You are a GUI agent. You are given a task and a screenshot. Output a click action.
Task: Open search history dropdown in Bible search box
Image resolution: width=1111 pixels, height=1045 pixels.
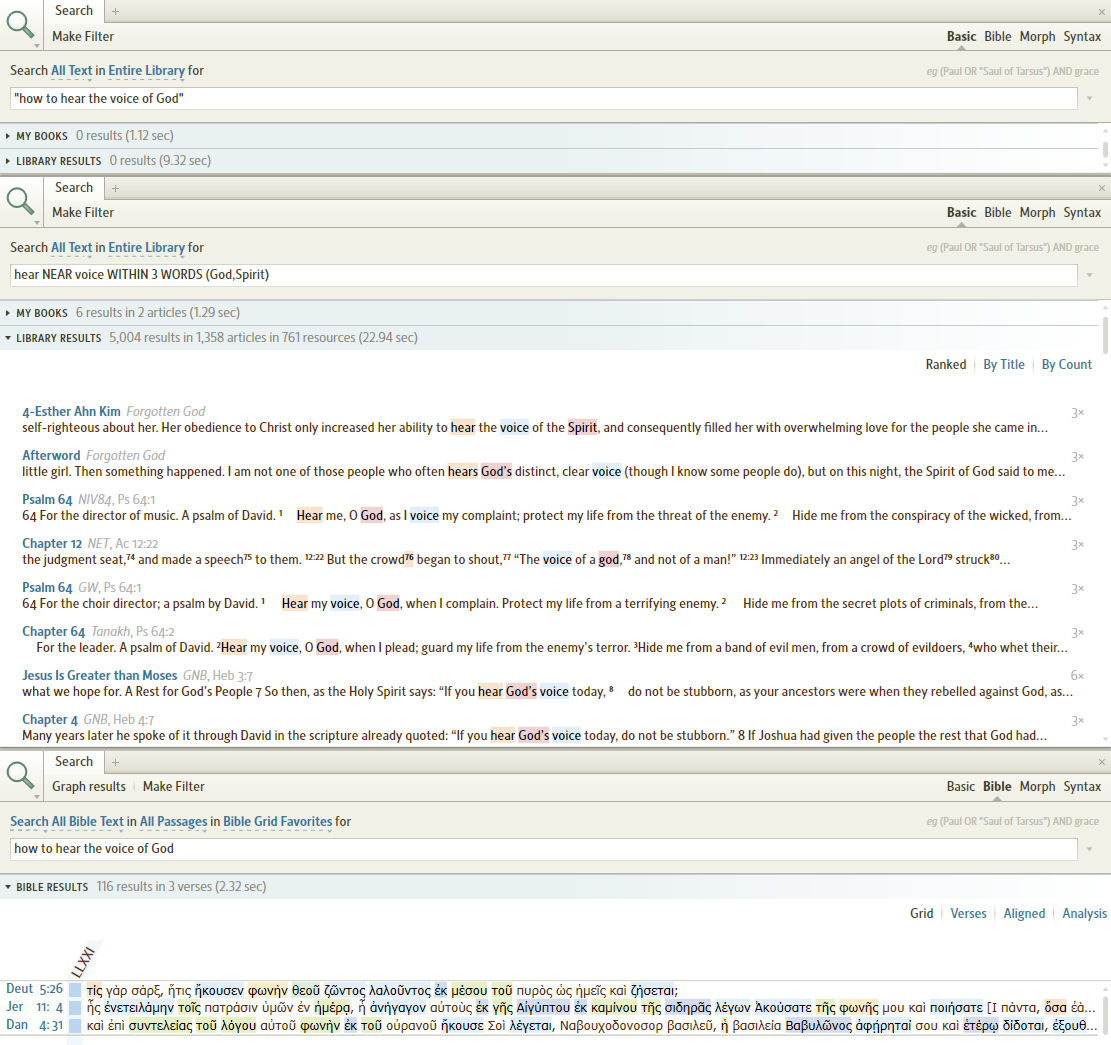point(1090,849)
